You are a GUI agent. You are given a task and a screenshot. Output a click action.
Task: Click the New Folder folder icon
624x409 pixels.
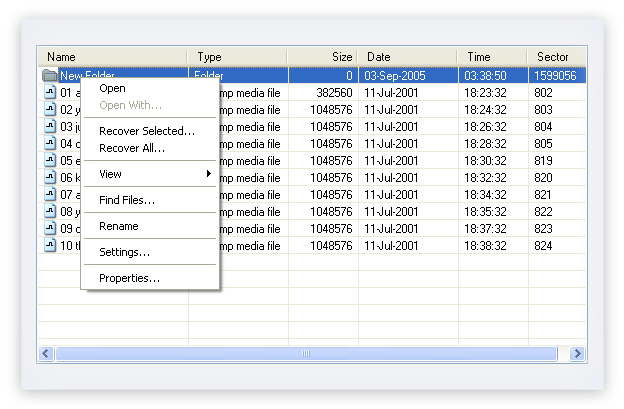[49, 75]
